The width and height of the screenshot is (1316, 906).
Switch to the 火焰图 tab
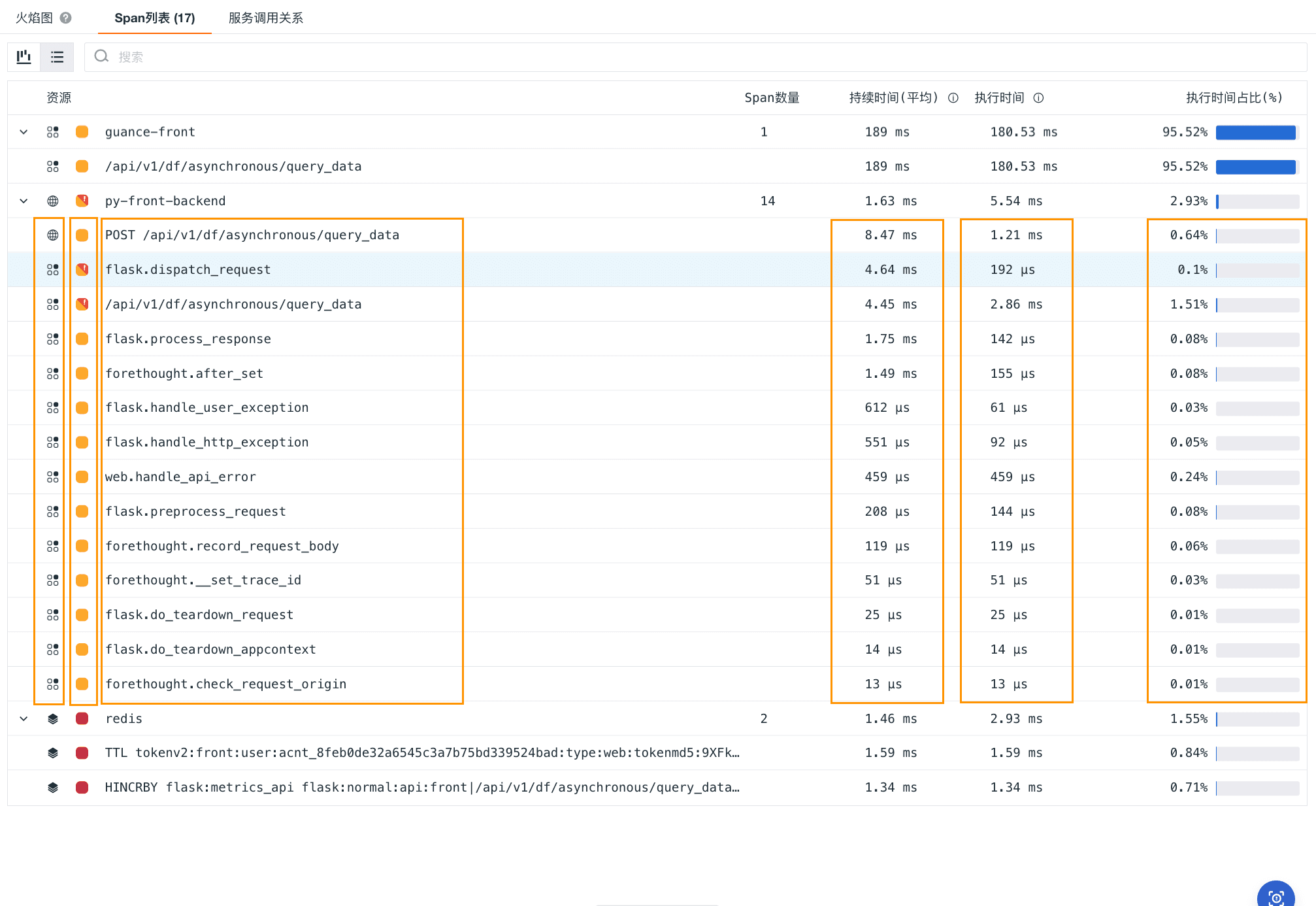(34, 18)
